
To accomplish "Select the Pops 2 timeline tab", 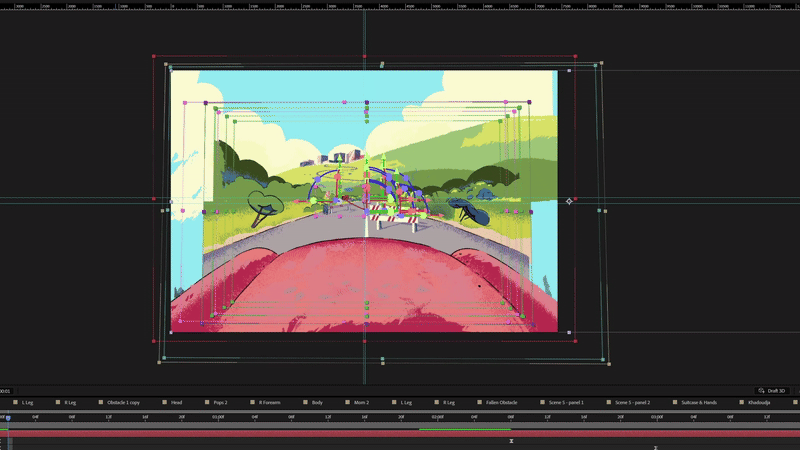I will [220, 403].
